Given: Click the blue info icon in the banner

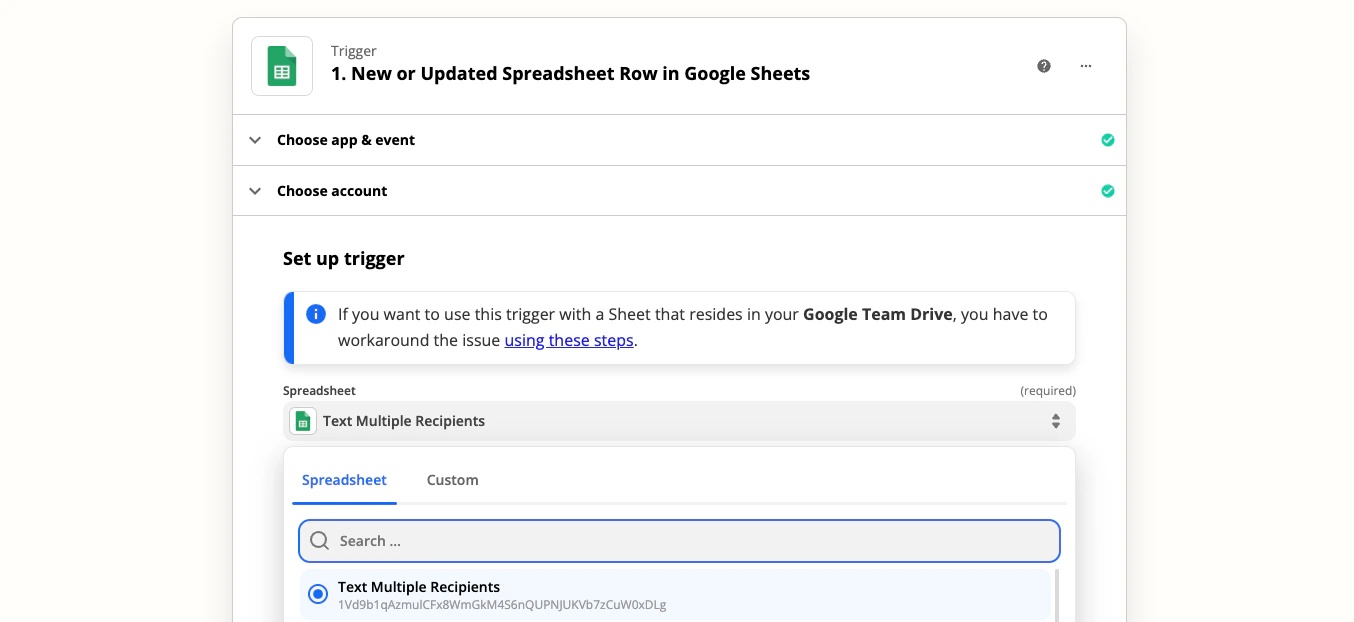Looking at the screenshot, I should tap(316, 313).
